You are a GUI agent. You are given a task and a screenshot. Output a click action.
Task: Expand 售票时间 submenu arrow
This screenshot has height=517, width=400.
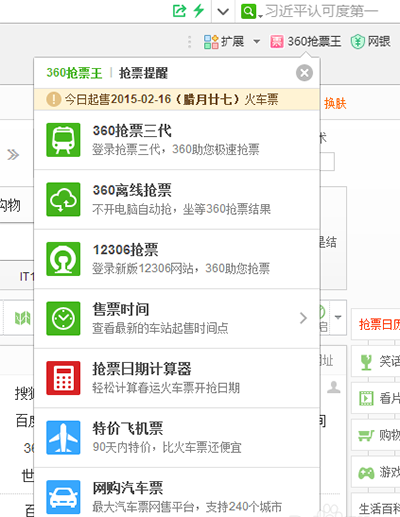tap(303, 318)
